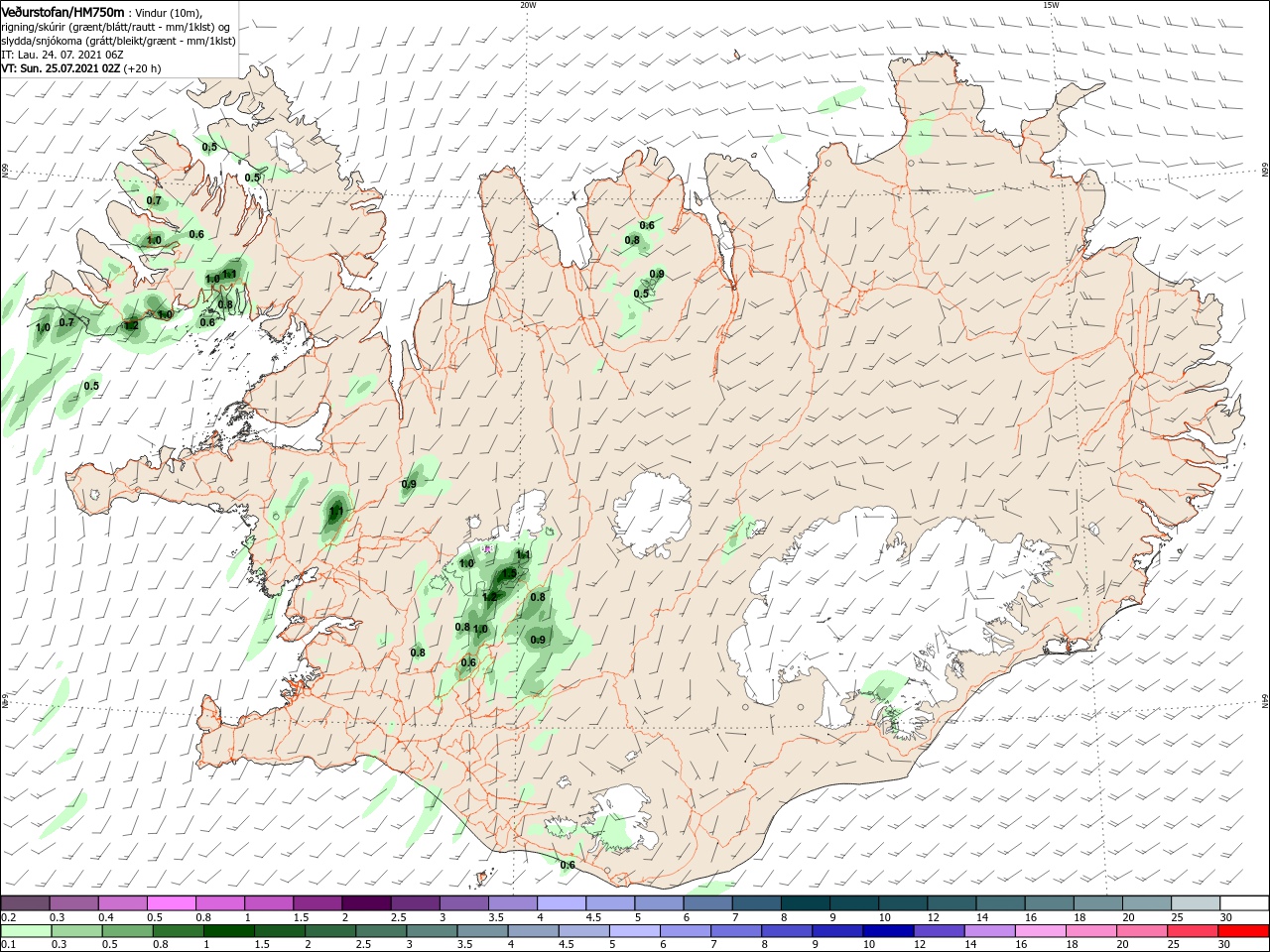
Task: Pick the bright red rain swatch after the 30 label
Action: (1244, 931)
